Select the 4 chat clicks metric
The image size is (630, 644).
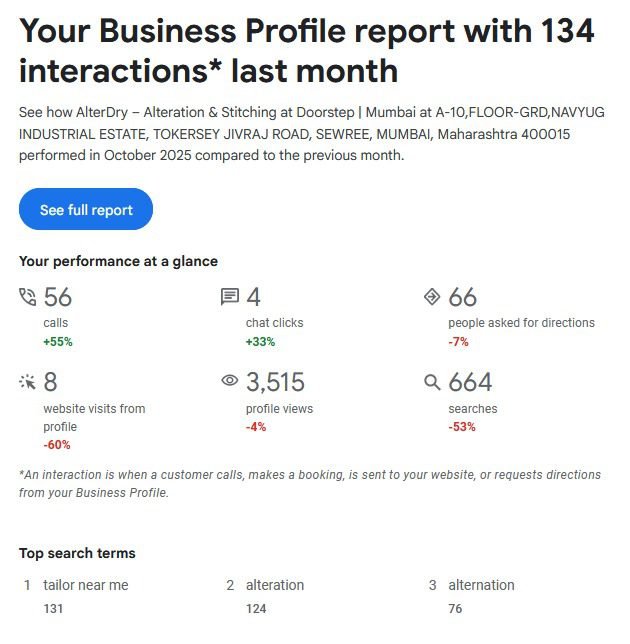[254, 298]
